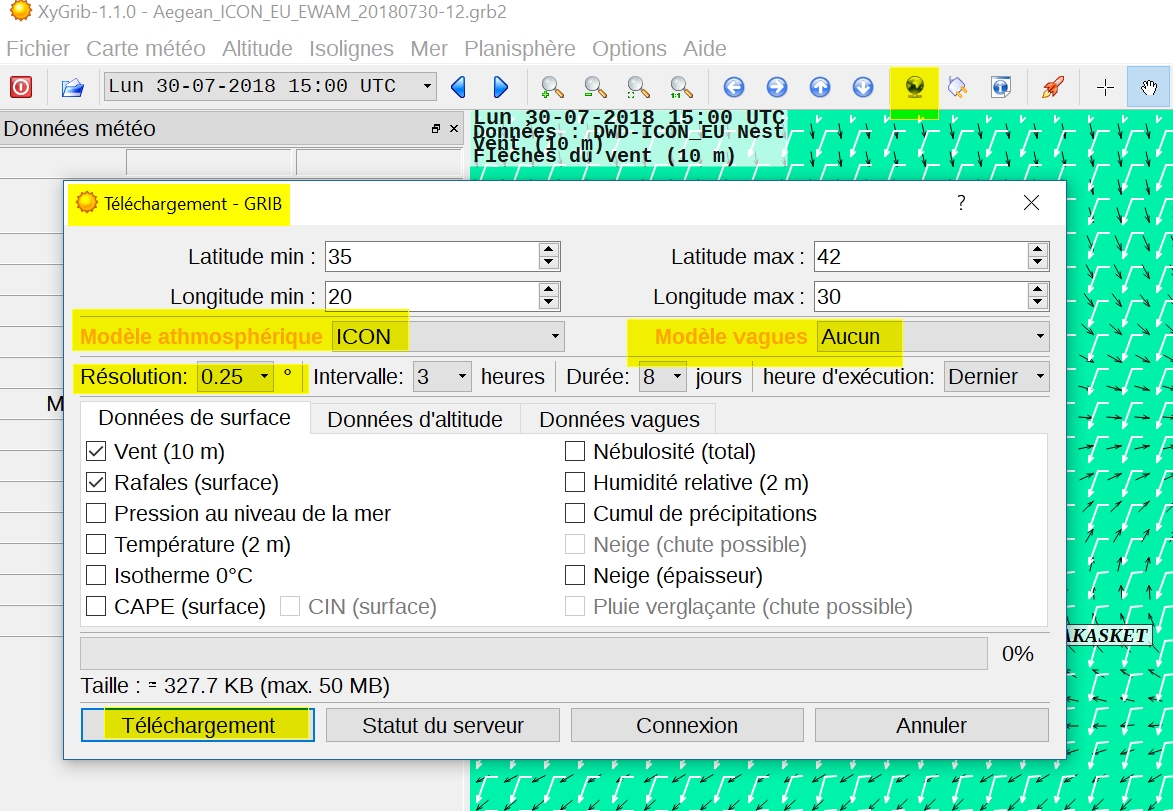Zoom out on the map
This screenshot has width=1173, height=811.
coord(595,87)
